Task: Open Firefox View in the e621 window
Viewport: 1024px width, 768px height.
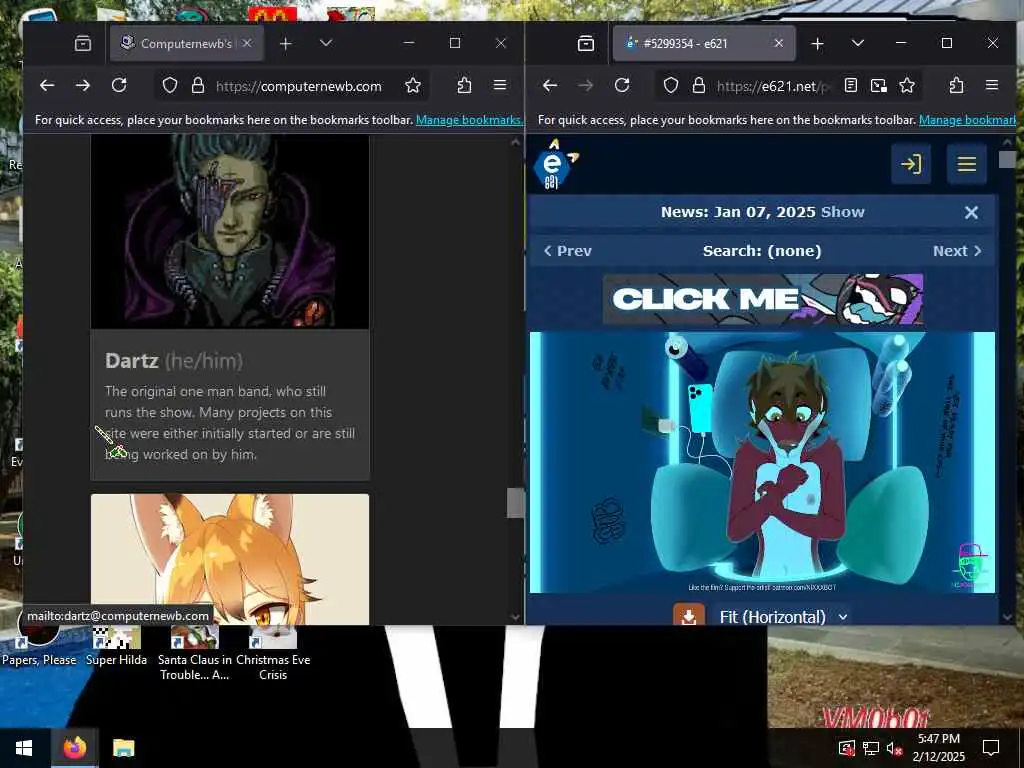Action: (x=586, y=44)
